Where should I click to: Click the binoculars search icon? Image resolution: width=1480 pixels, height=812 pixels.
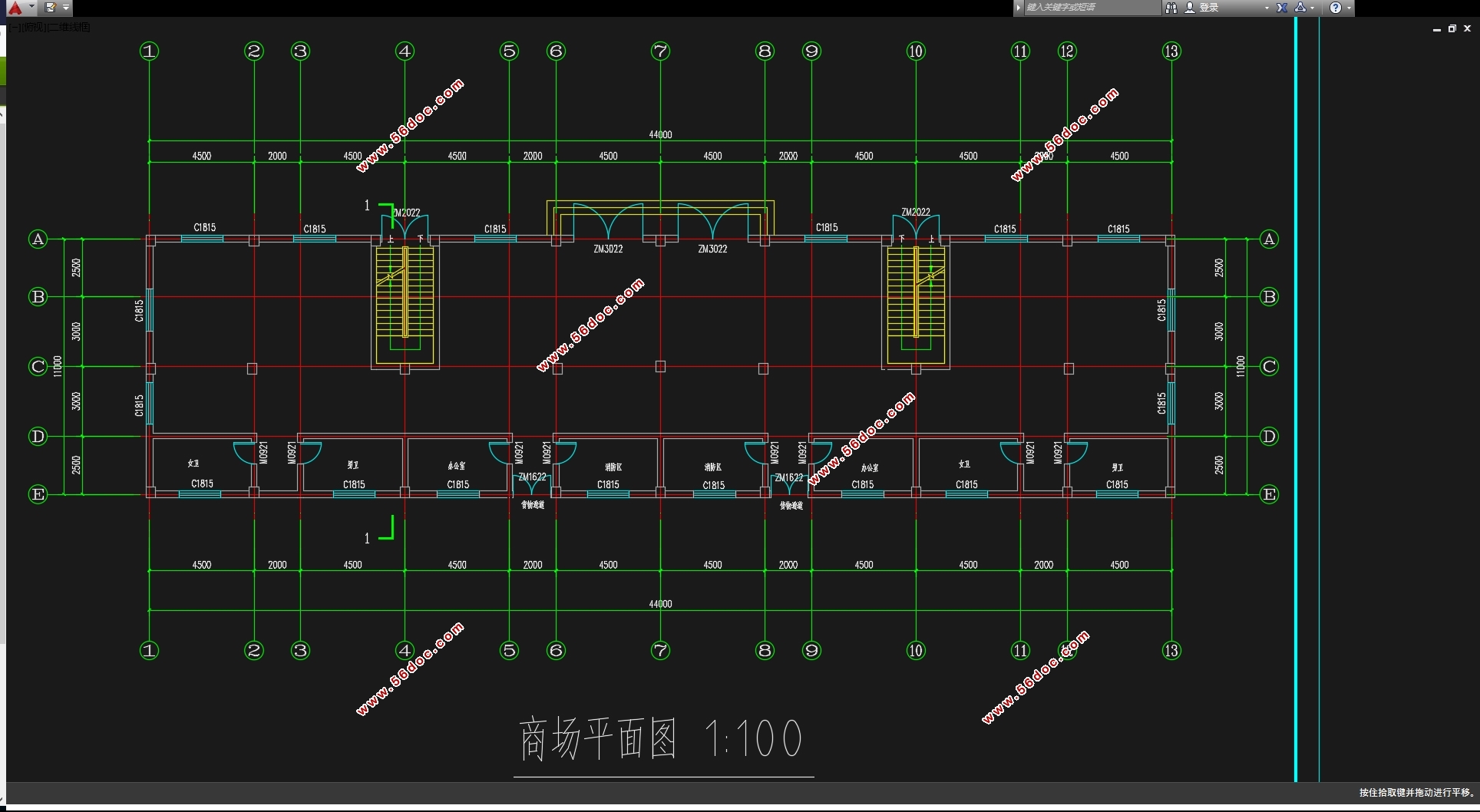click(1171, 8)
